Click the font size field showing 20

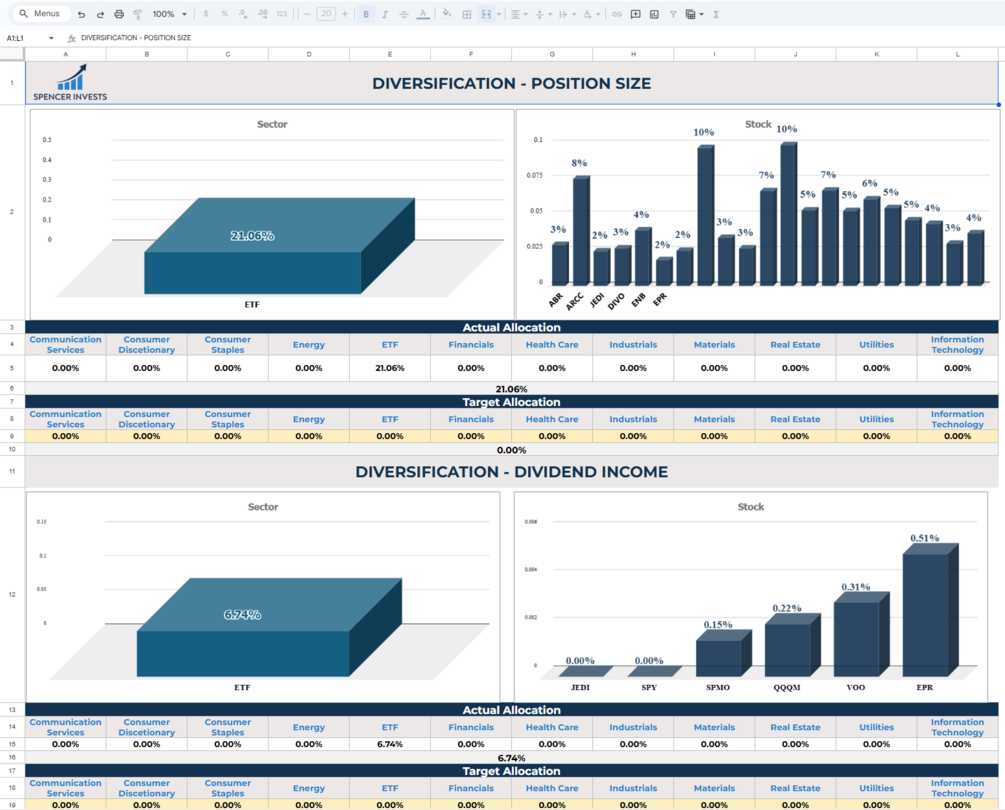326,13
